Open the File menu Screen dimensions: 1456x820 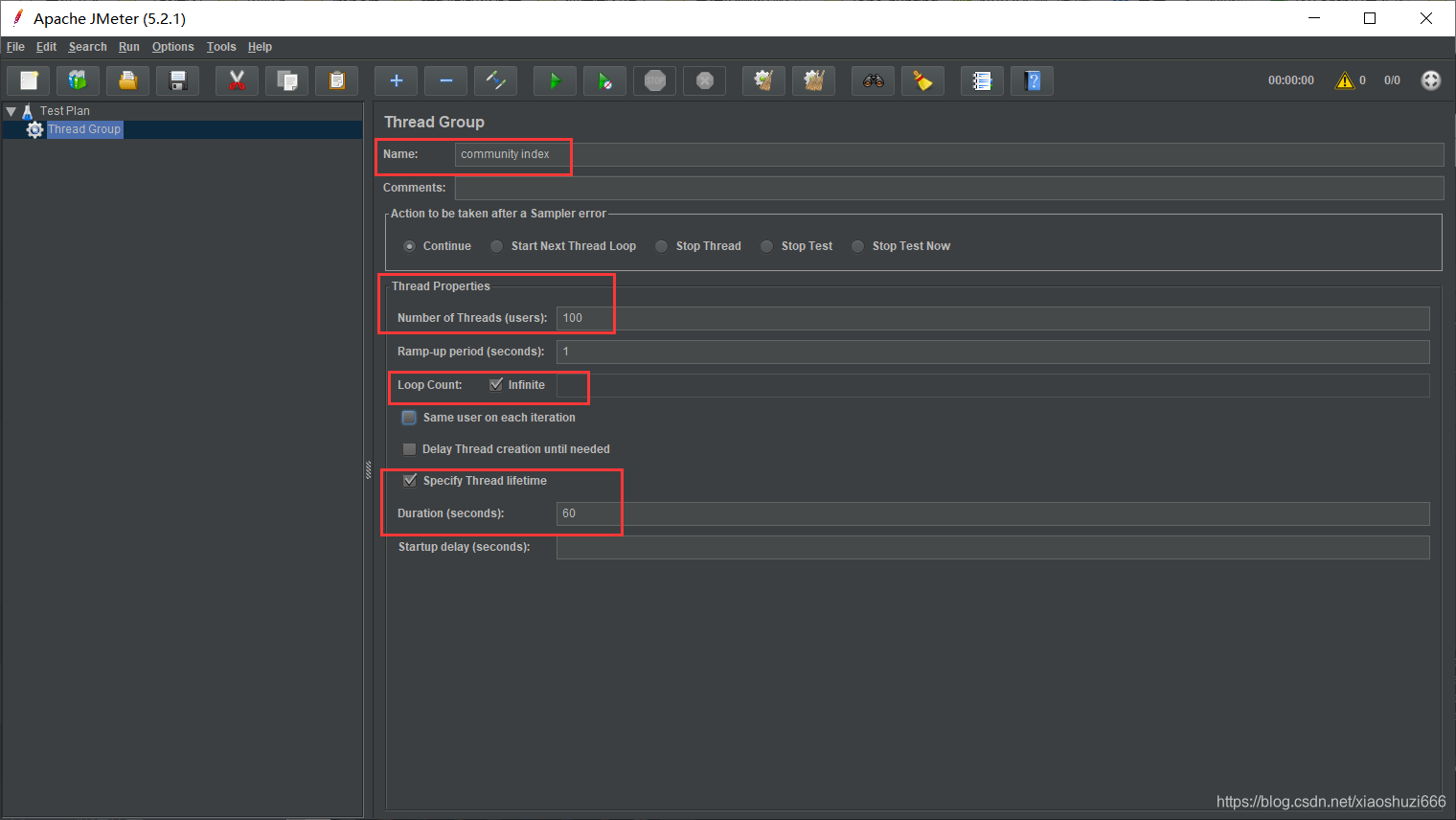click(15, 47)
